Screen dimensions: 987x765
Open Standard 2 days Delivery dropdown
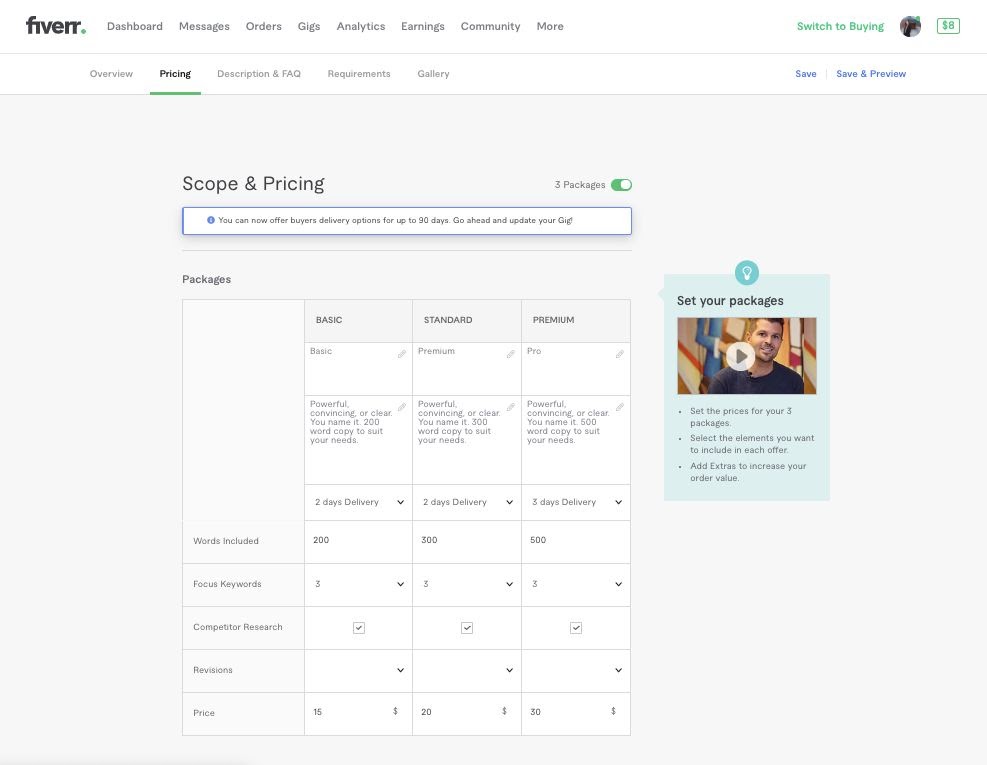coord(467,502)
